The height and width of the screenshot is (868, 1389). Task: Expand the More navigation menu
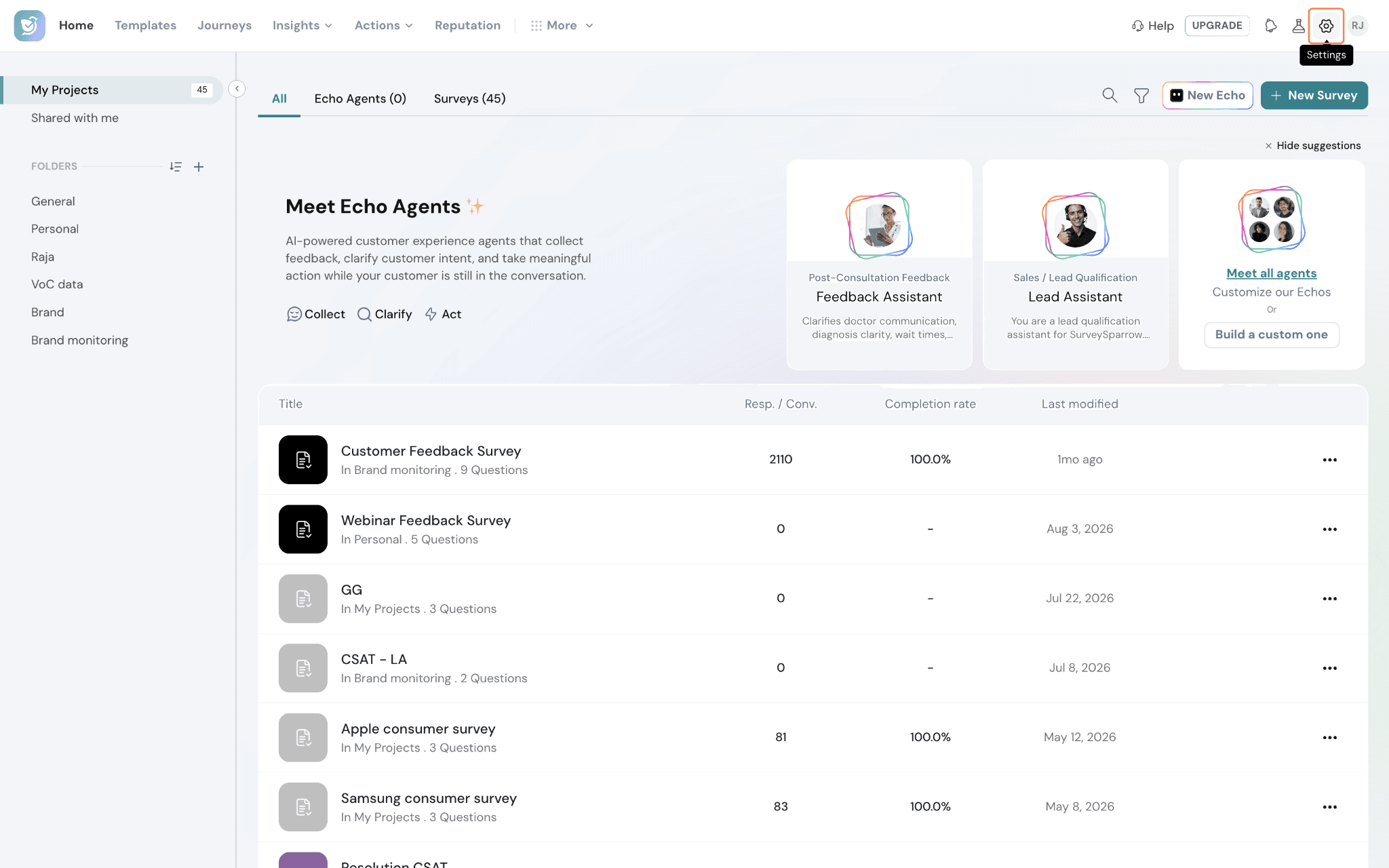(x=562, y=26)
